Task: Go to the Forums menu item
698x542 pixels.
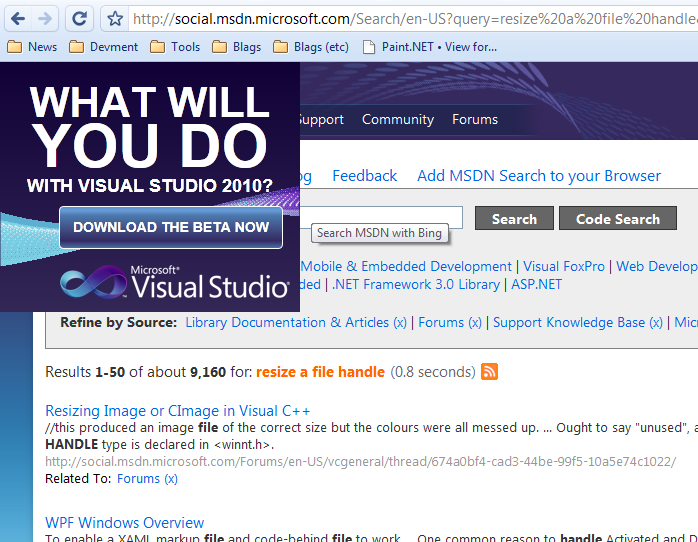Action: click(475, 119)
